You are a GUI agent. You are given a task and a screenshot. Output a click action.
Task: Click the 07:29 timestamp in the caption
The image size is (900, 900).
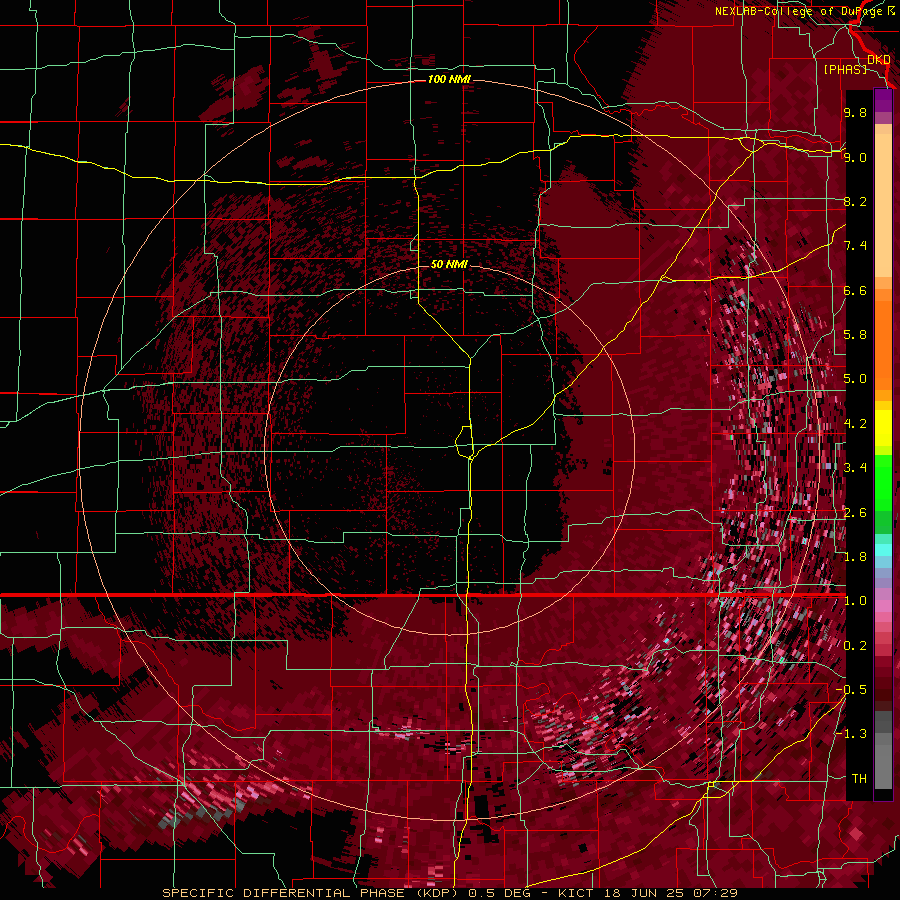click(717, 893)
